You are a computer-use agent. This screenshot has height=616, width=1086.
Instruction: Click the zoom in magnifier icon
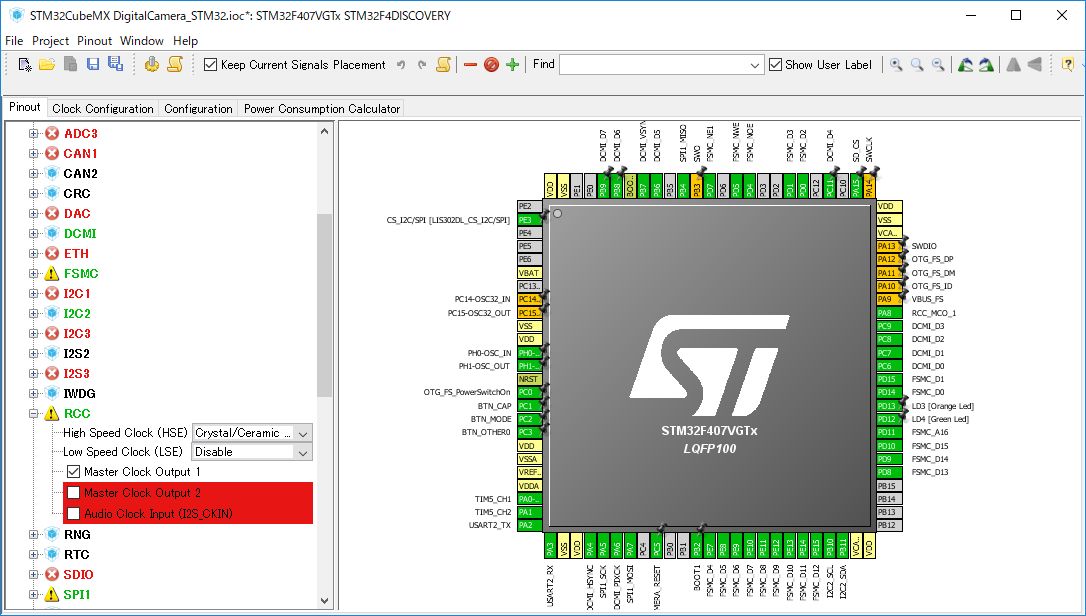[x=896, y=63]
